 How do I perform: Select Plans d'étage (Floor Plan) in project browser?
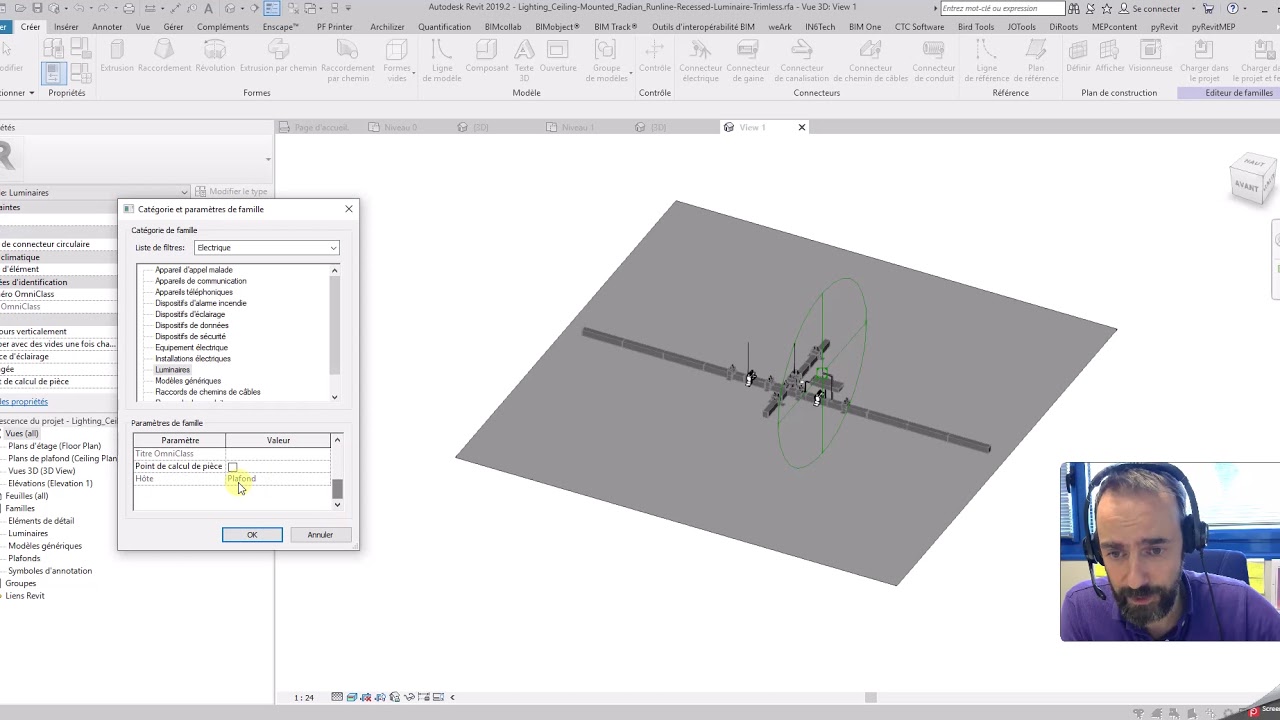pyautogui.click(x=55, y=446)
